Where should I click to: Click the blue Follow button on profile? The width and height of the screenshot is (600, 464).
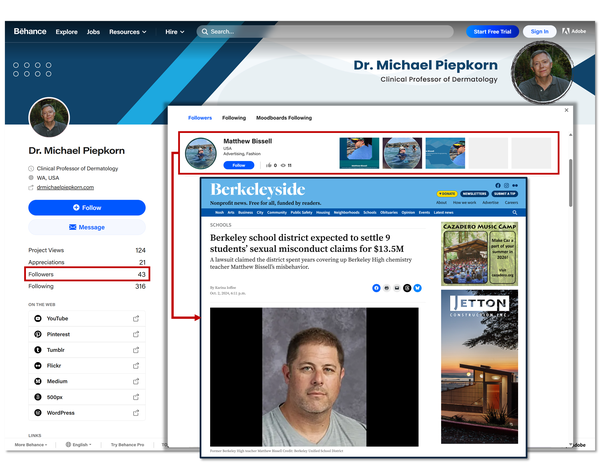pyautogui.click(x=87, y=207)
